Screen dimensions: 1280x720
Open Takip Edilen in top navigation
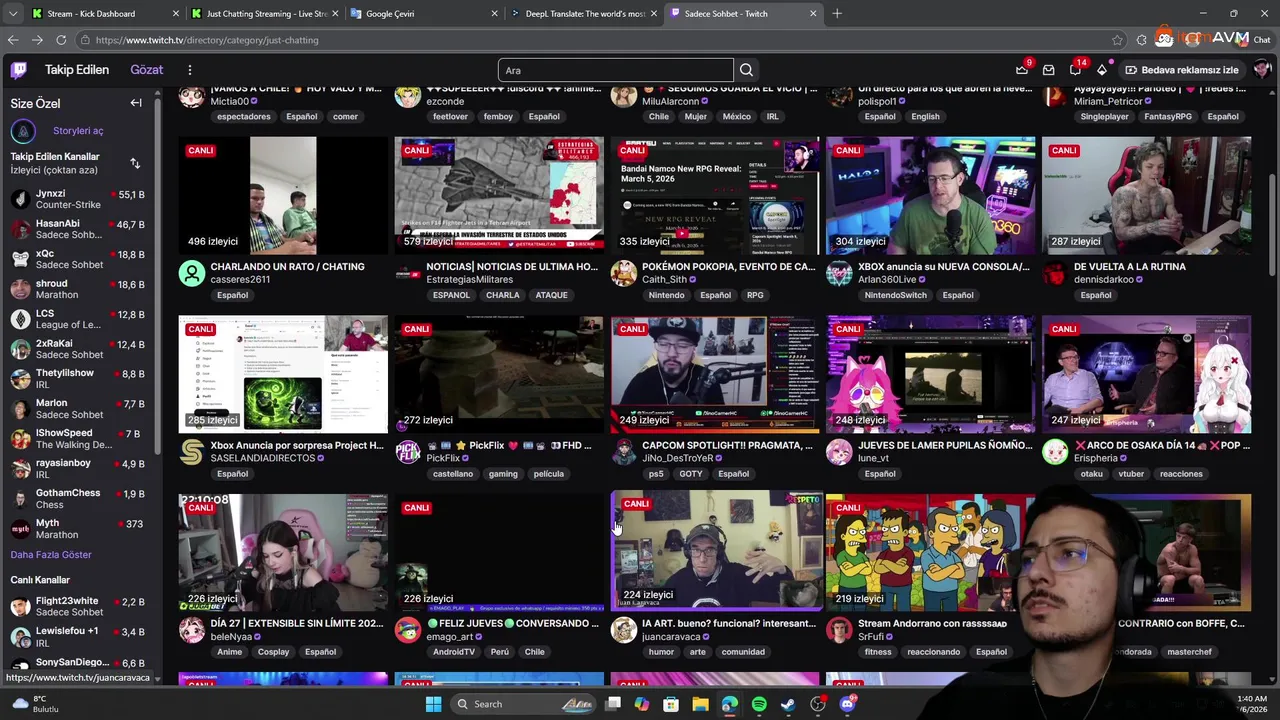click(77, 70)
